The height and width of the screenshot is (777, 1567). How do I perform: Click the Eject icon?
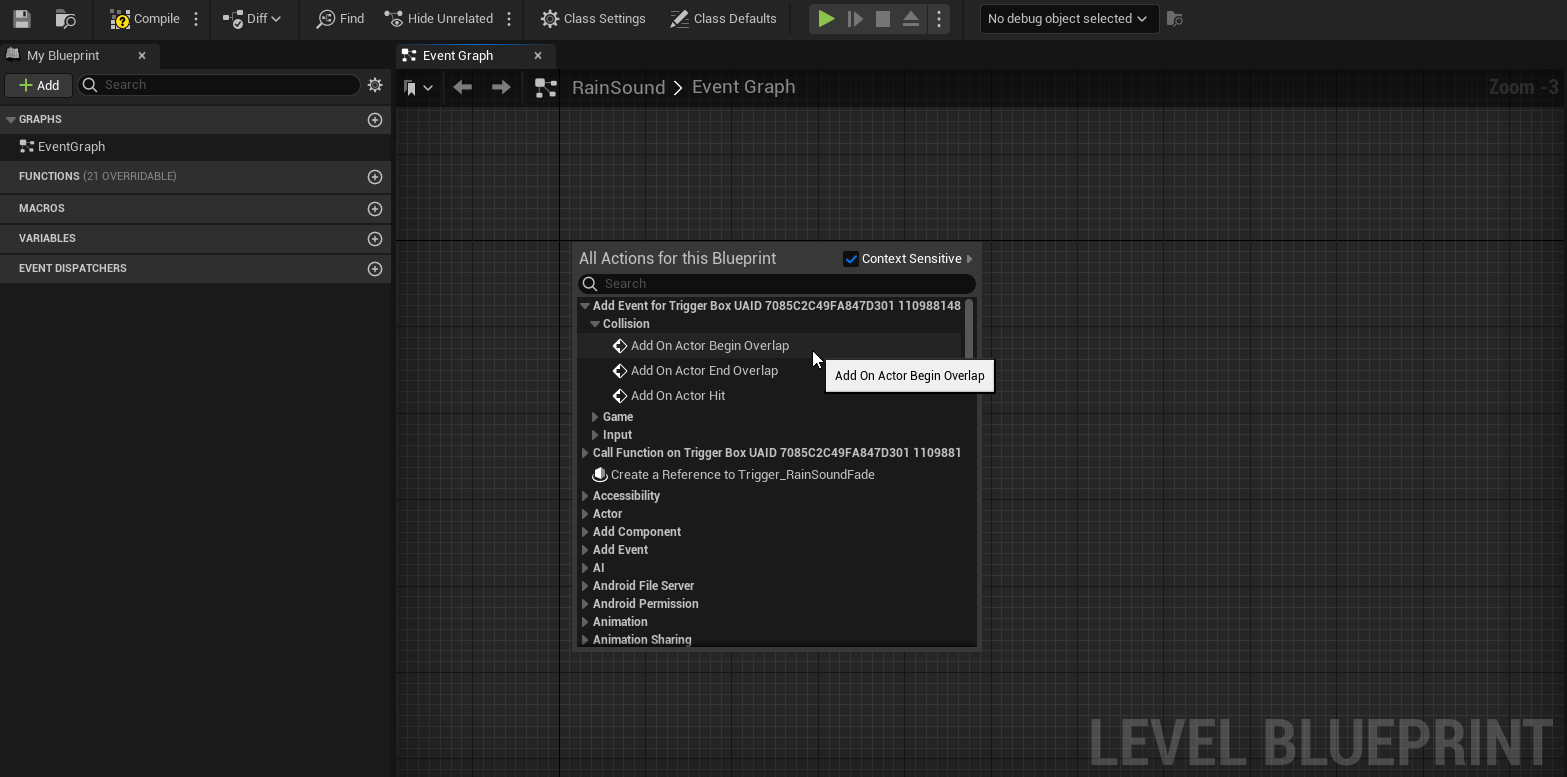[911, 18]
